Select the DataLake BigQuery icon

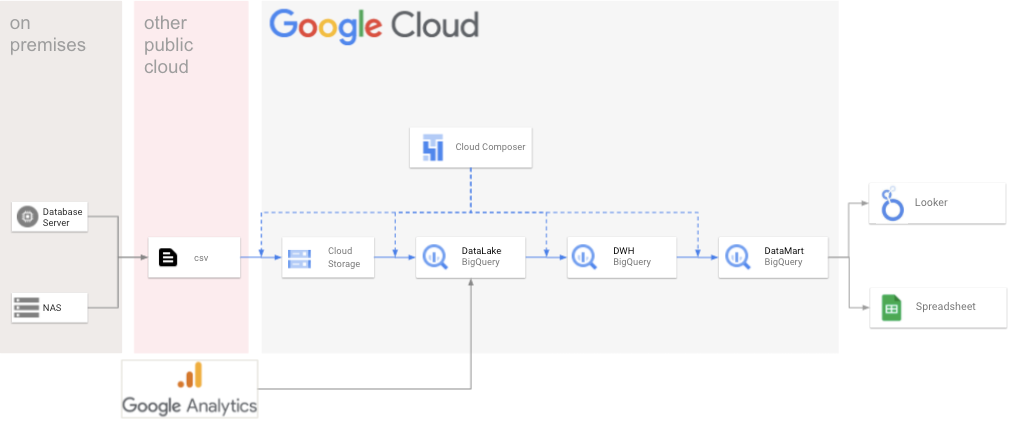tap(435, 257)
